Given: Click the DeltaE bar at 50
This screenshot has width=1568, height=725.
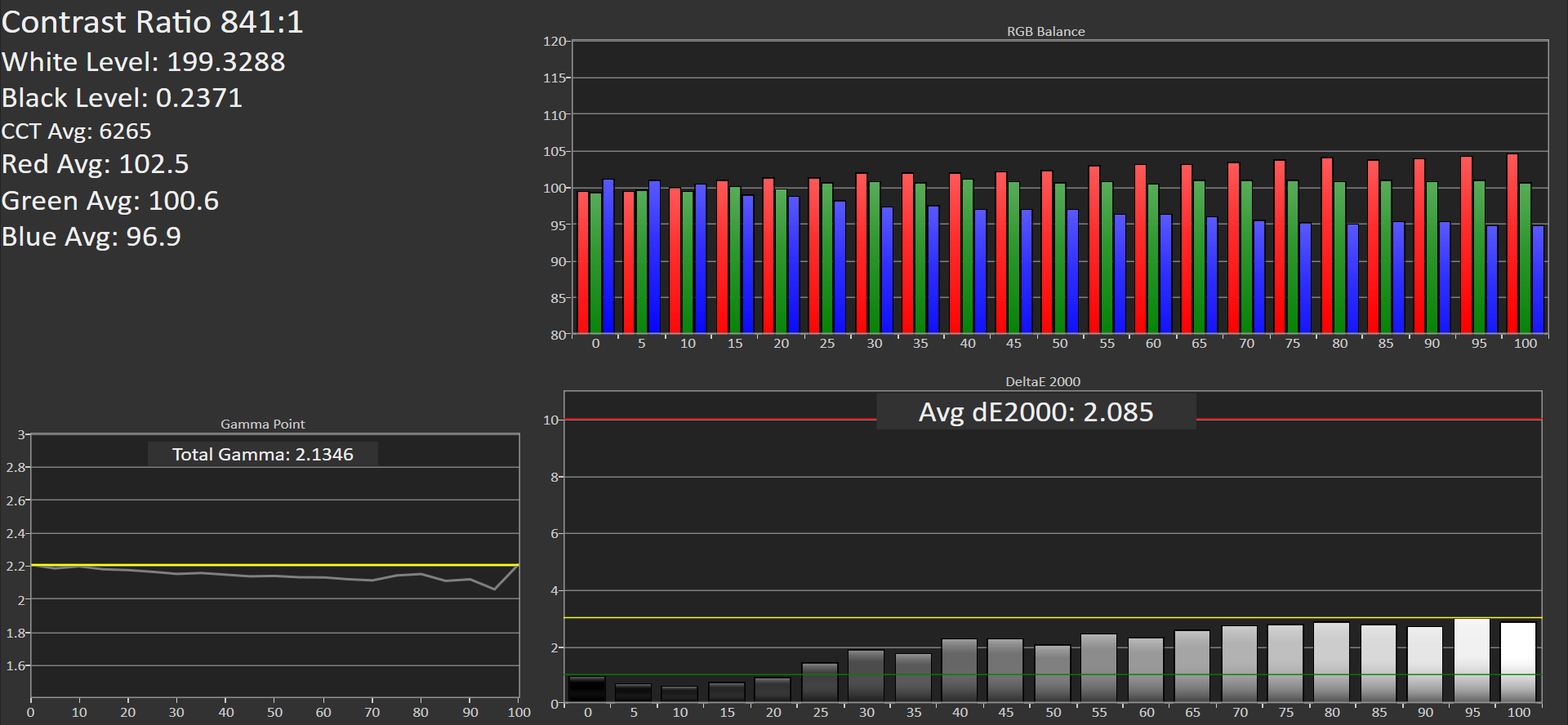Looking at the screenshot, I should click(1053, 674).
